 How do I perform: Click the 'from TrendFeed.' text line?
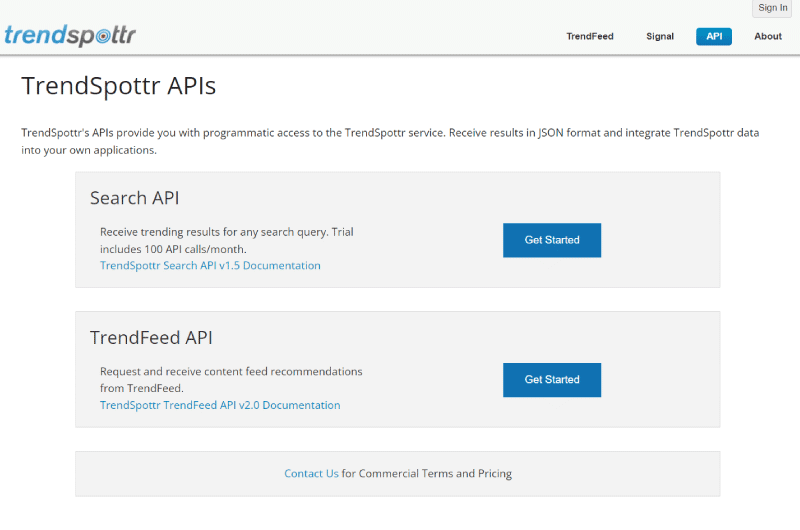pyautogui.click(x=142, y=388)
